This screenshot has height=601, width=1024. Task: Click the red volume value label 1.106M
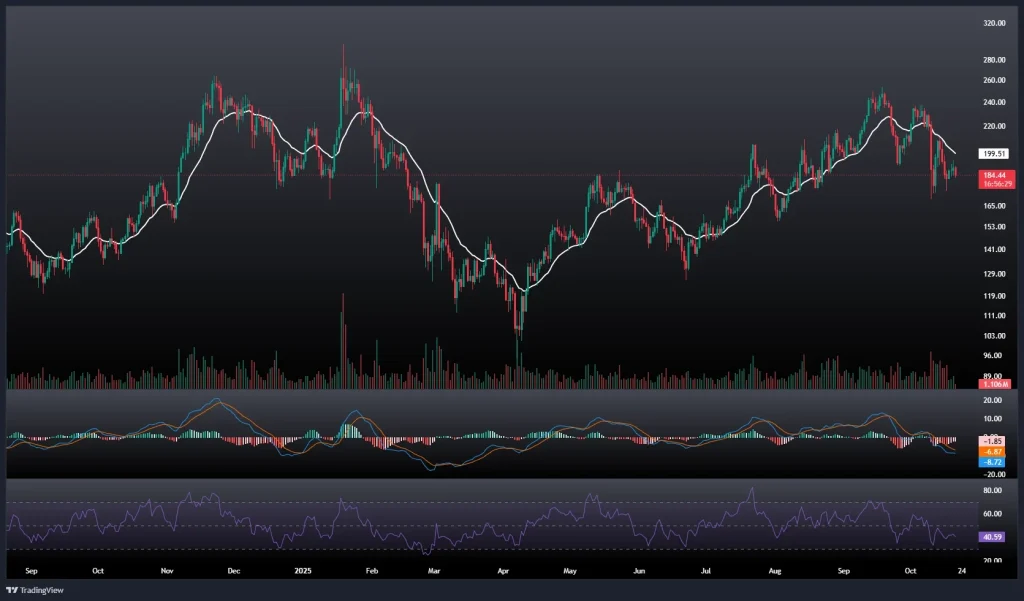coord(994,384)
